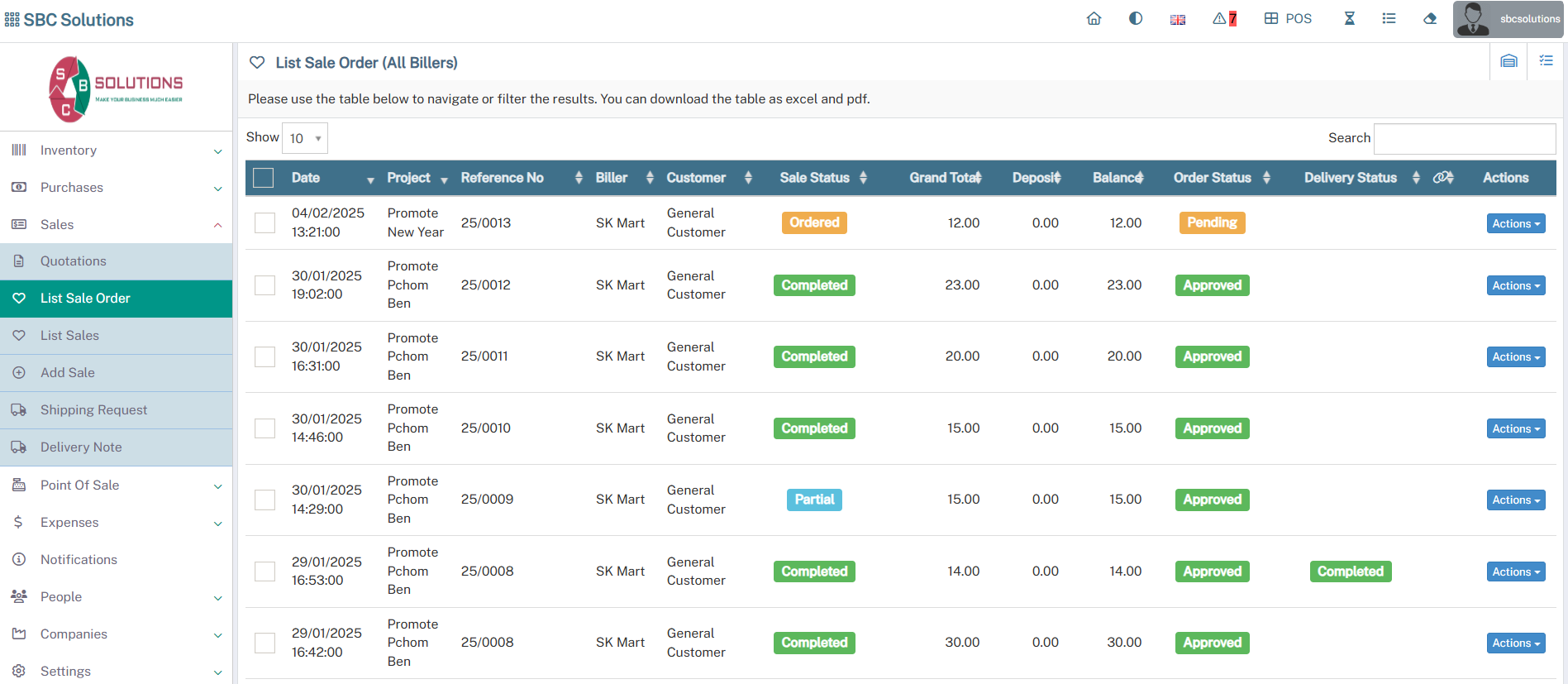Open Actions dropdown for order 25/0011

click(1515, 357)
